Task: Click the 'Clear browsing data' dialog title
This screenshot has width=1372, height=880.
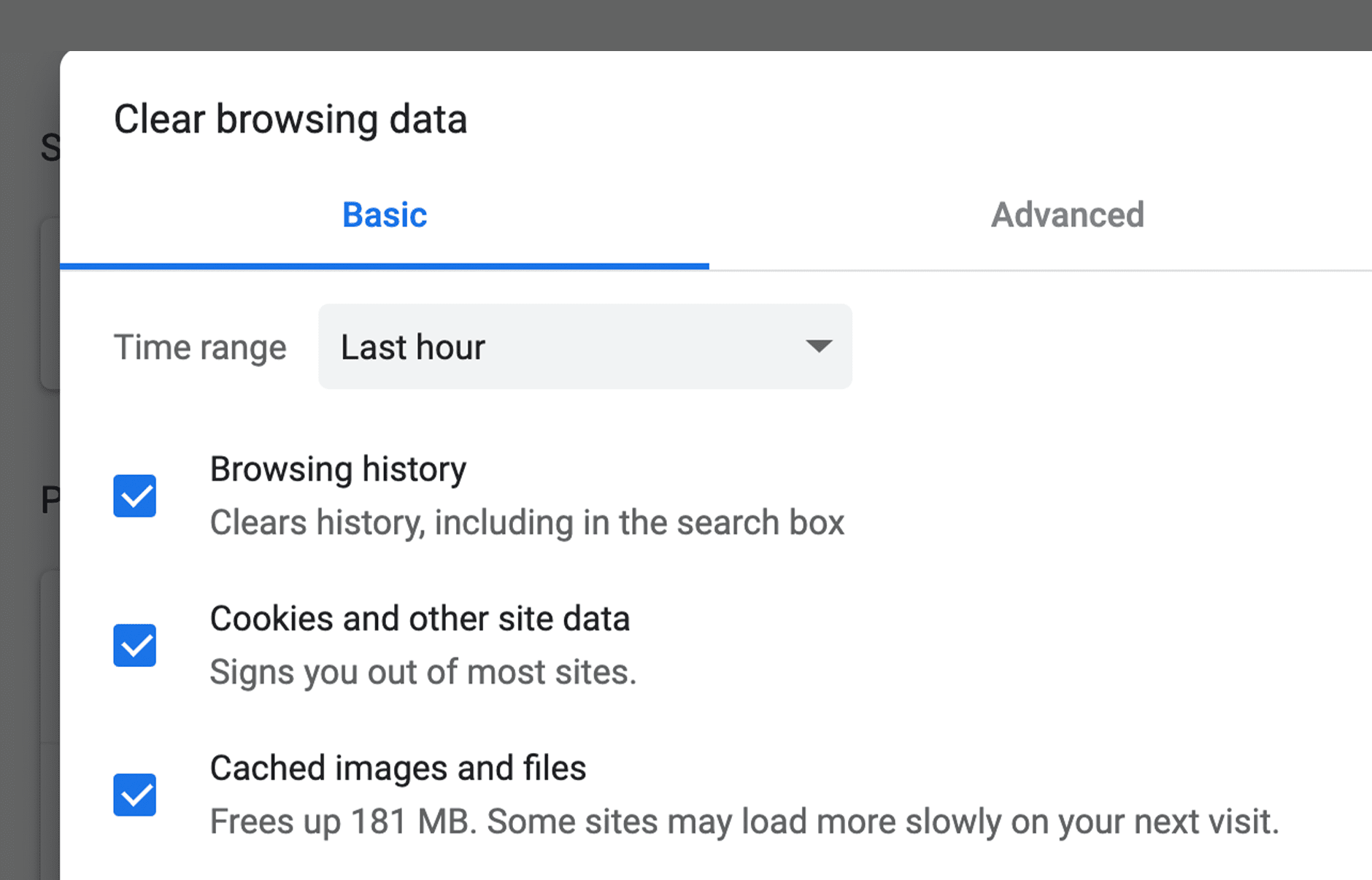Action: (290, 120)
